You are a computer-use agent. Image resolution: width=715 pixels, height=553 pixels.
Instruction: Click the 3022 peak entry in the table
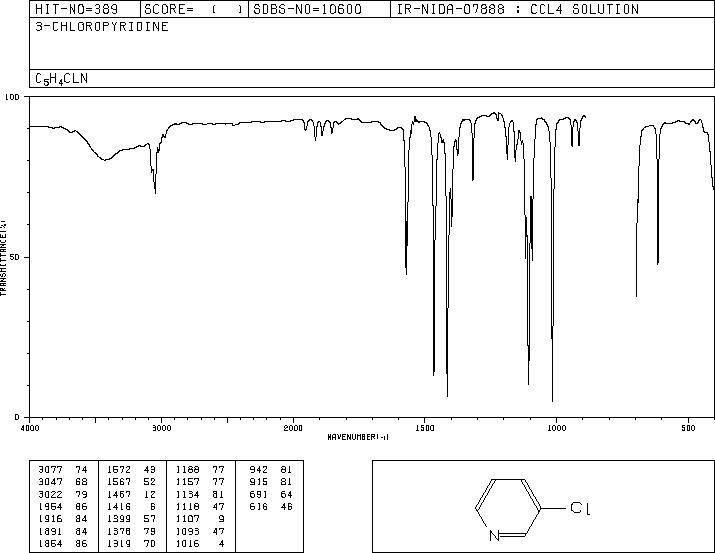click(x=63, y=495)
